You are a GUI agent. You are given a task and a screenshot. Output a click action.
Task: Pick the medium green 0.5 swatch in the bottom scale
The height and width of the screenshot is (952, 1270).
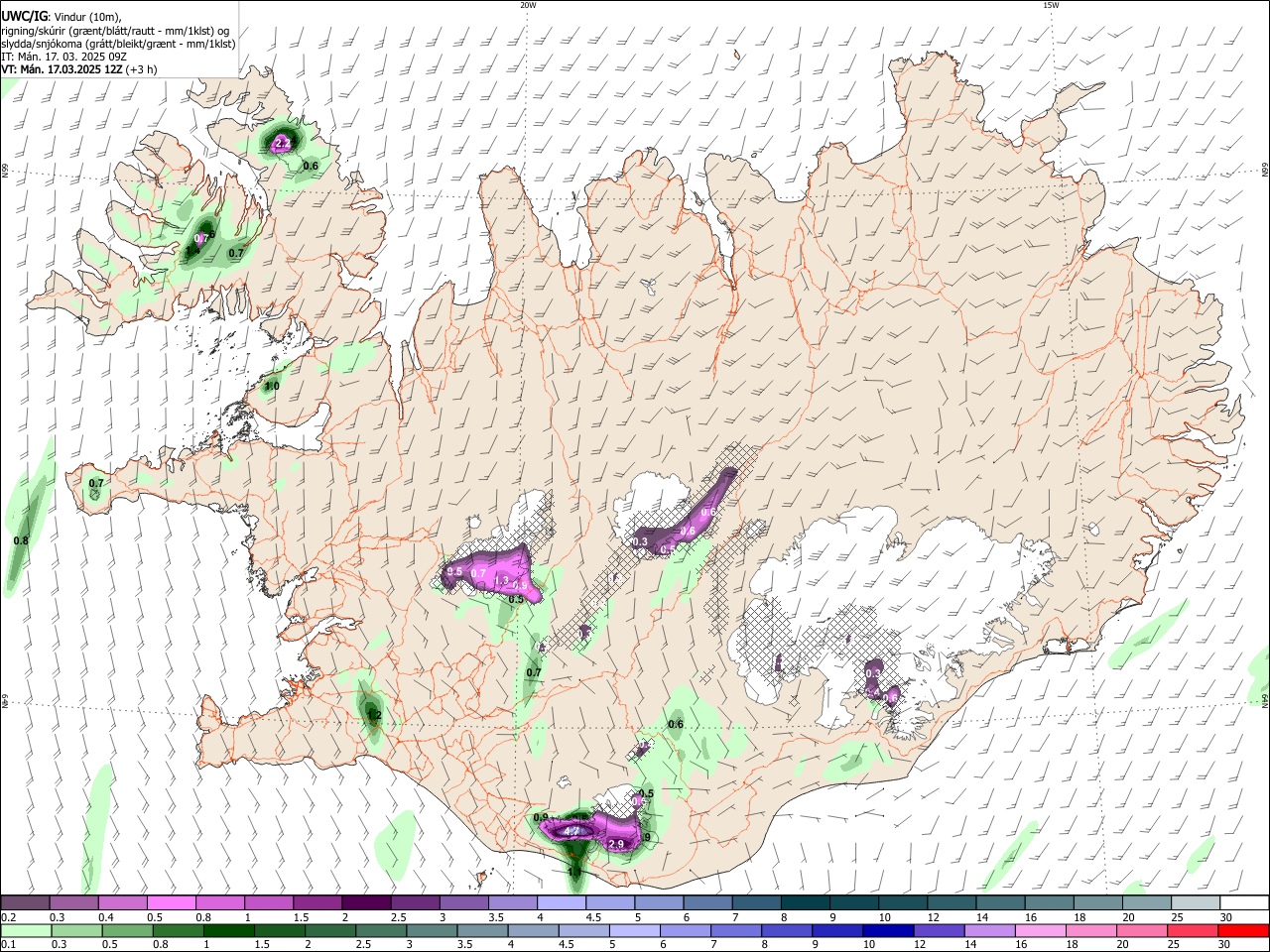click(x=127, y=930)
